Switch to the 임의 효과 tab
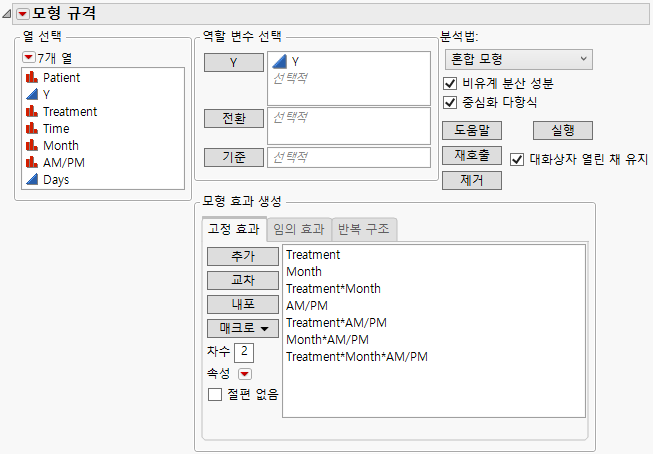This screenshot has height=454, width=653. click(299, 229)
